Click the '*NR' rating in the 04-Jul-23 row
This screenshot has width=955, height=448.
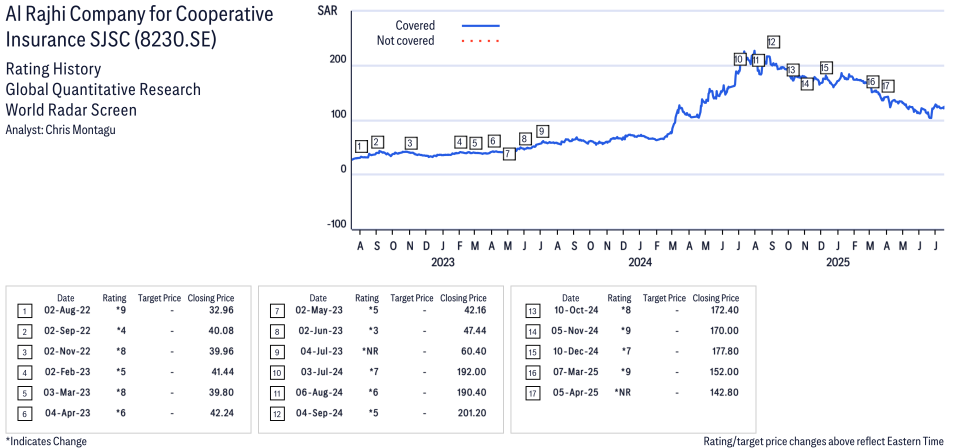pos(371,351)
